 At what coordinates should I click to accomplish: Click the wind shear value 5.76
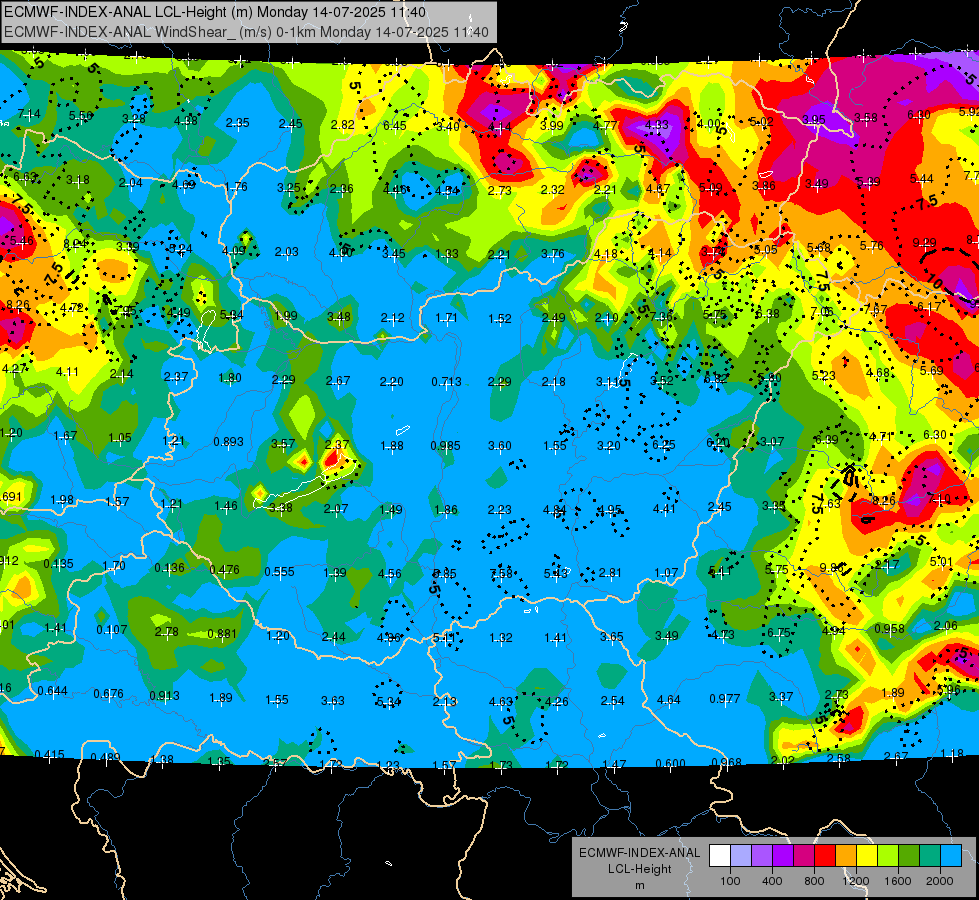point(872,246)
